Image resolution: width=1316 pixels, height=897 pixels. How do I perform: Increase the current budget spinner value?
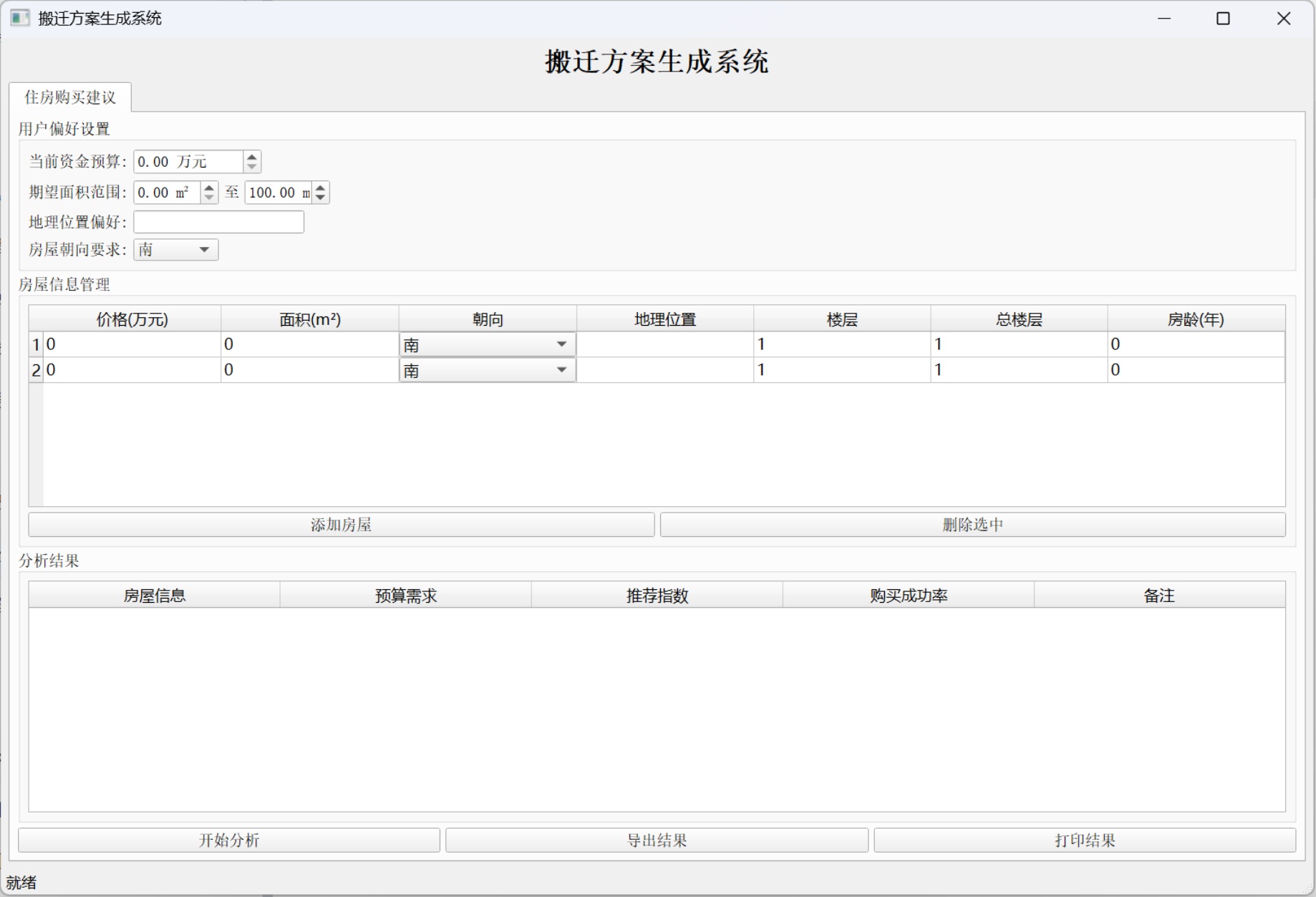pyautogui.click(x=252, y=156)
